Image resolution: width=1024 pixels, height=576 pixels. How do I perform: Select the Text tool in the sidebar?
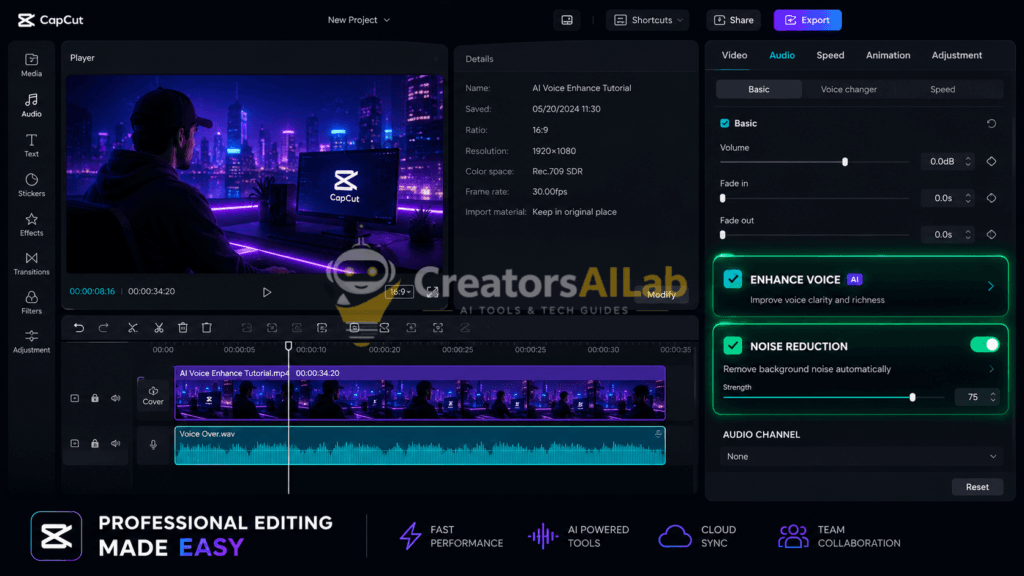(31, 145)
